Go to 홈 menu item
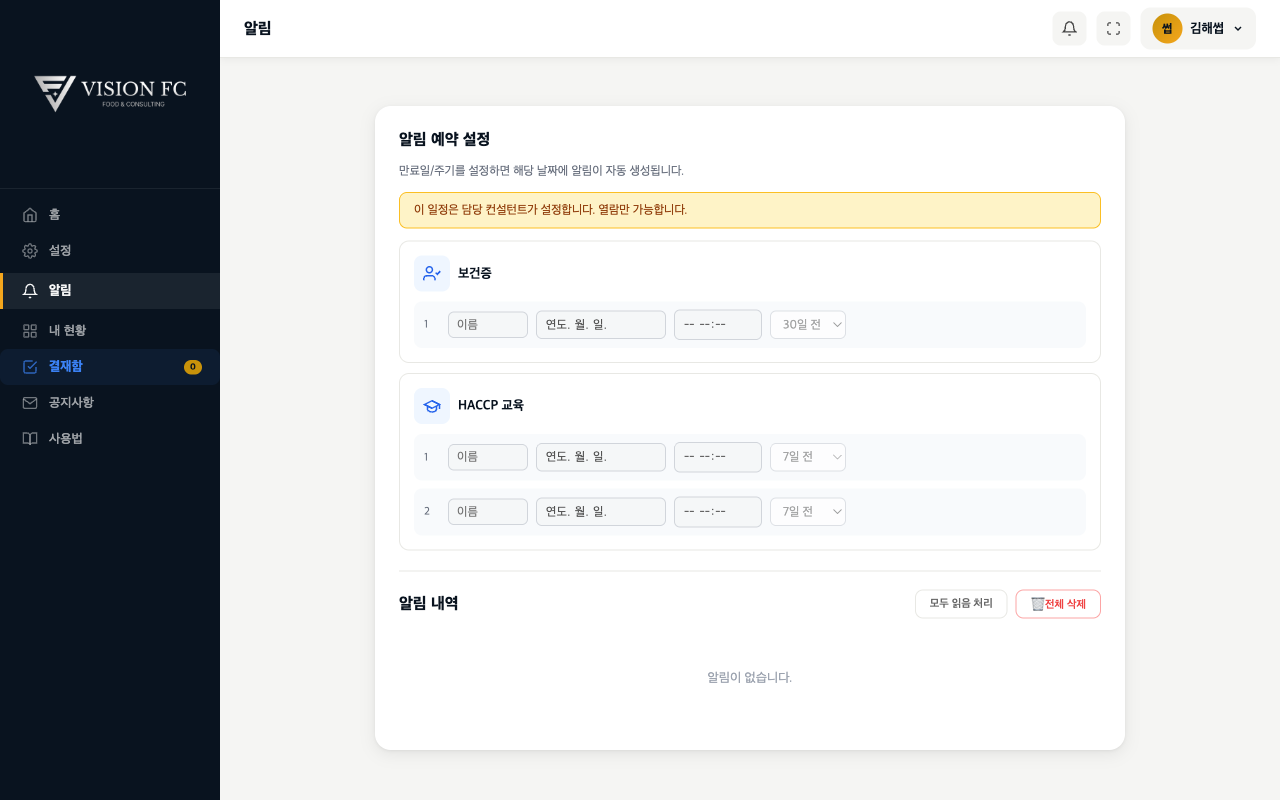Screen dimensions: 1280x800 [x=110, y=215]
